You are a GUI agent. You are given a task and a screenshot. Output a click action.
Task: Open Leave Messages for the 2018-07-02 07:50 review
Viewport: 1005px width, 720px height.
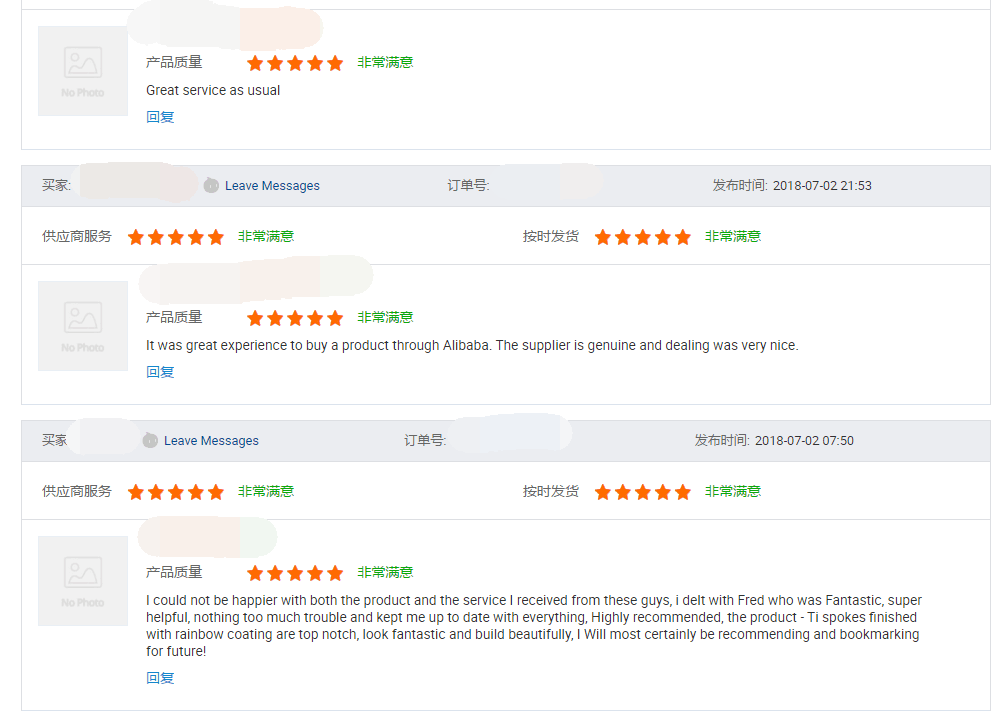[x=211, y=440]
